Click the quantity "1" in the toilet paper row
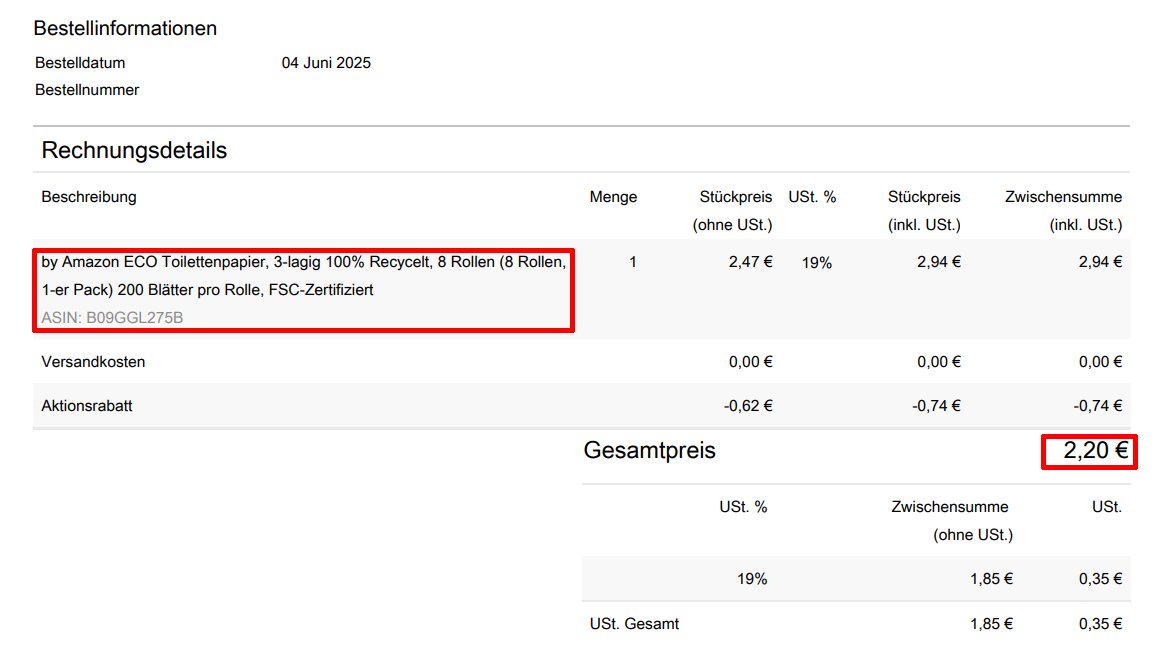The image size is (1166, 653). tap(633, 262)
